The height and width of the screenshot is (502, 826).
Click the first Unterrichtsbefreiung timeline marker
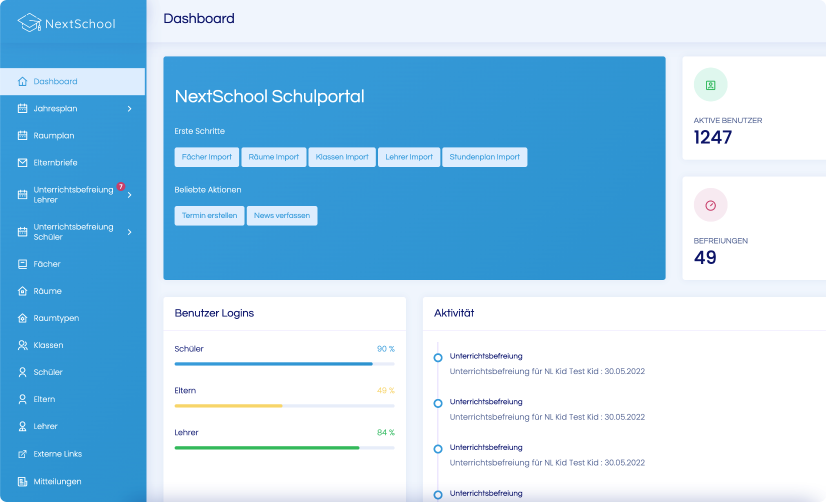click(438, 357)
